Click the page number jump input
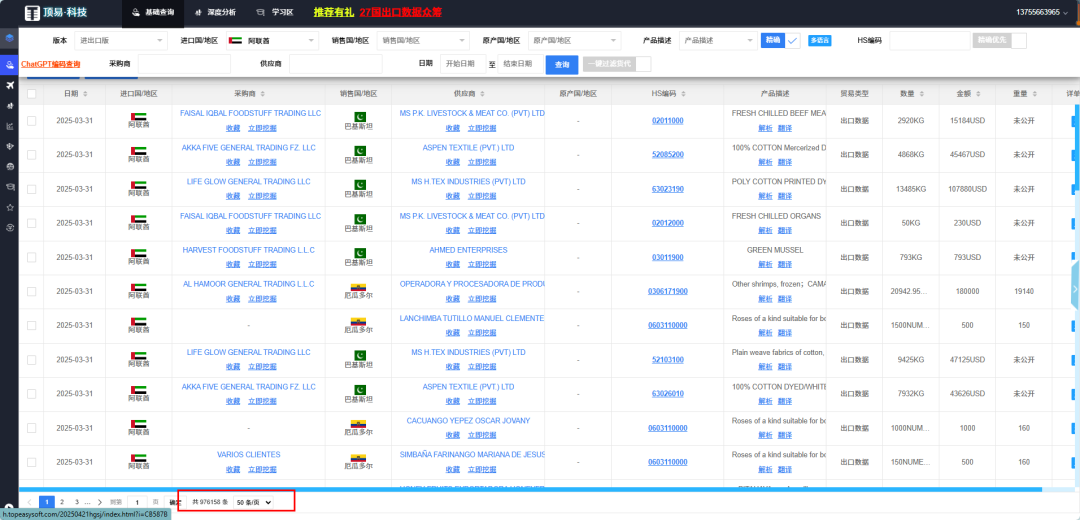Screen dimensions: 1080x520 pyautogui.click(x=137, y=503)
